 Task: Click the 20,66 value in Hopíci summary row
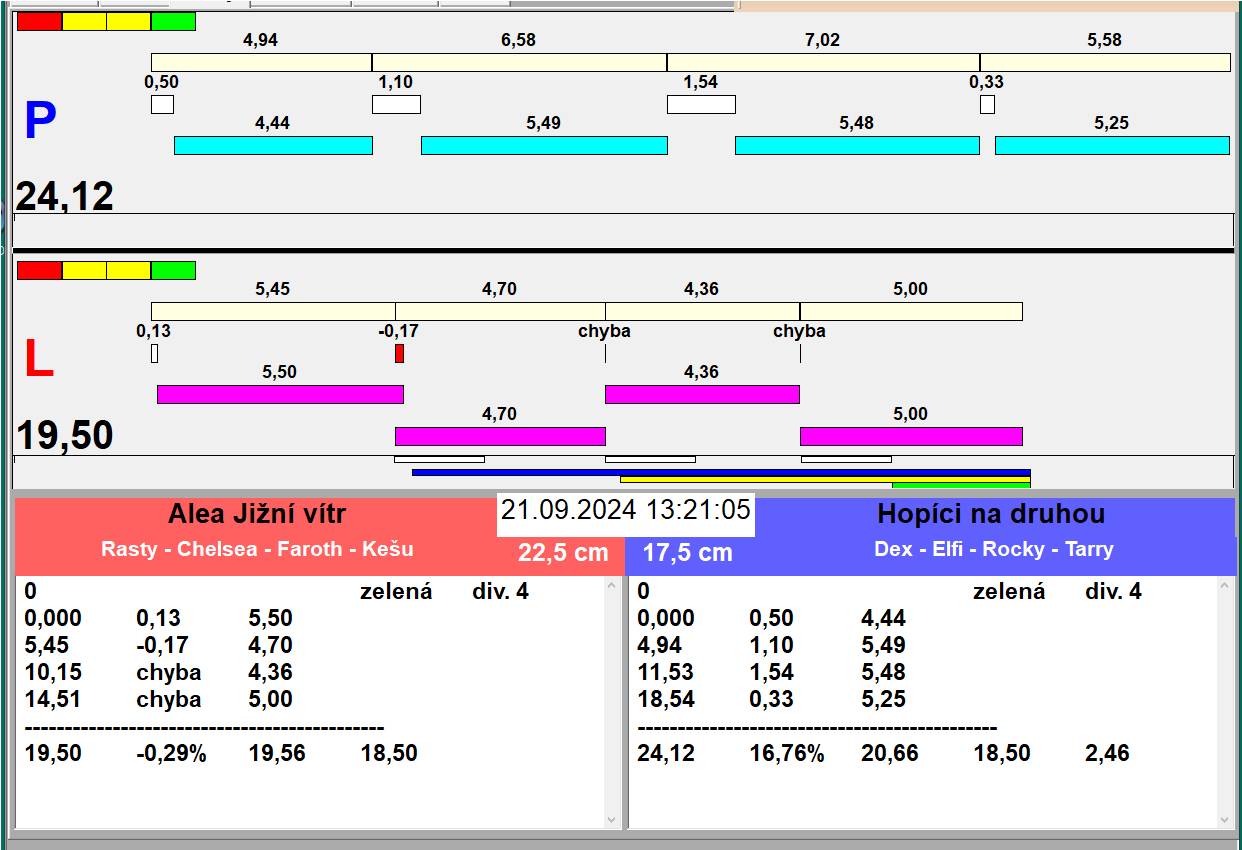point(890,753)
